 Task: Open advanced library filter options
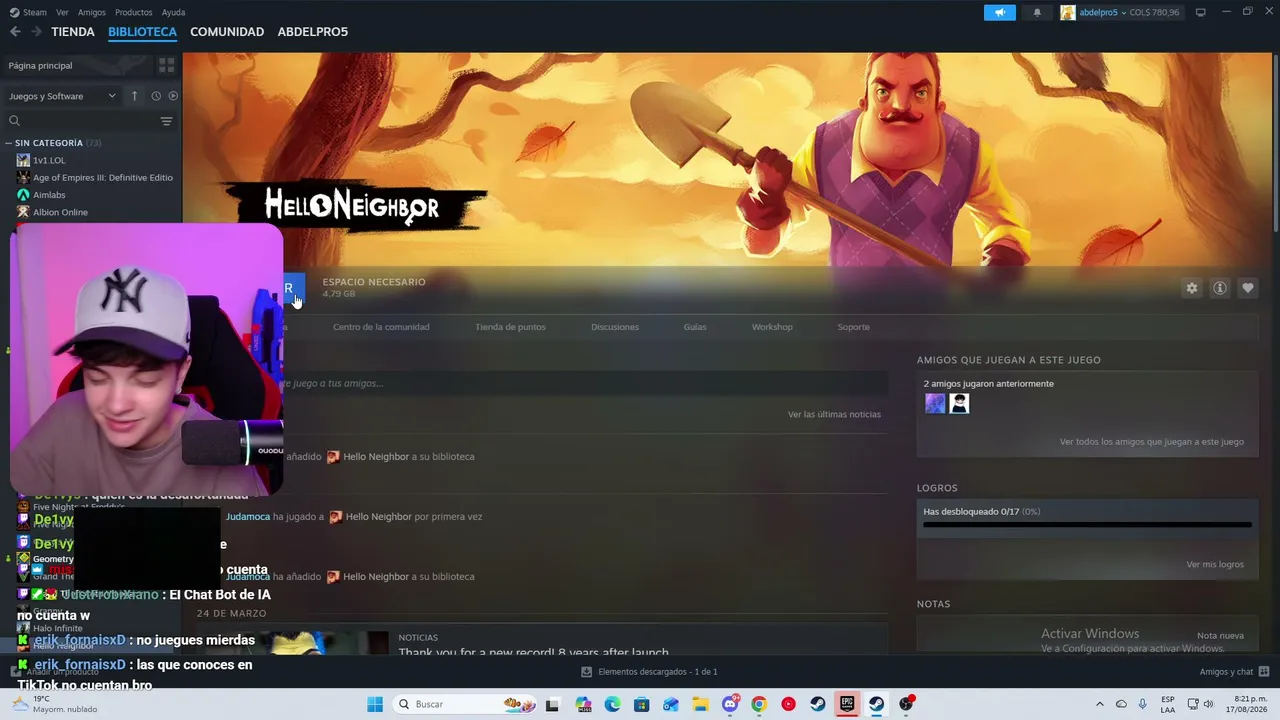166,121
